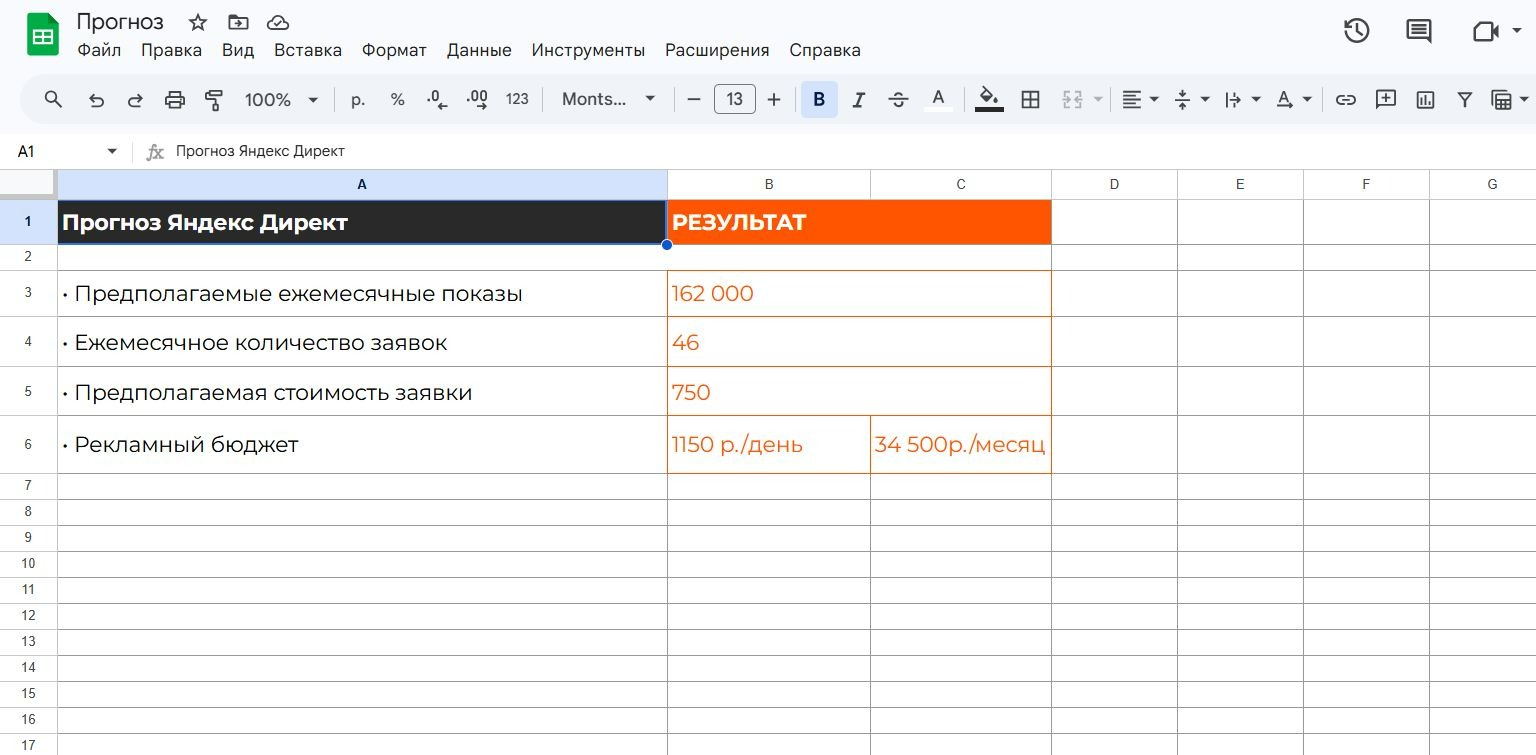Print the spreadsheet
Viewport: 1536px width, 755px height.
175,99
